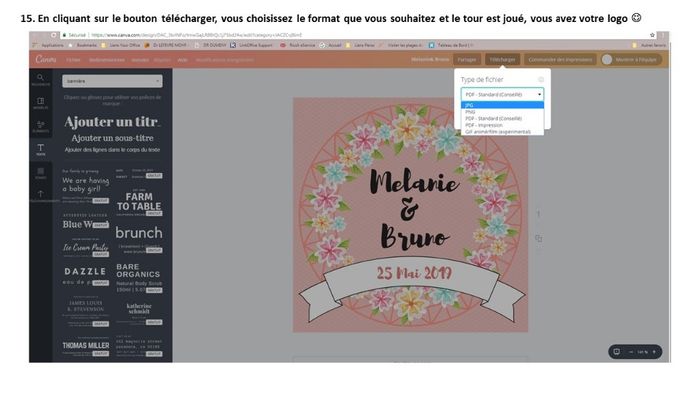Click the Annuler button in the top bar

(140, 60)
